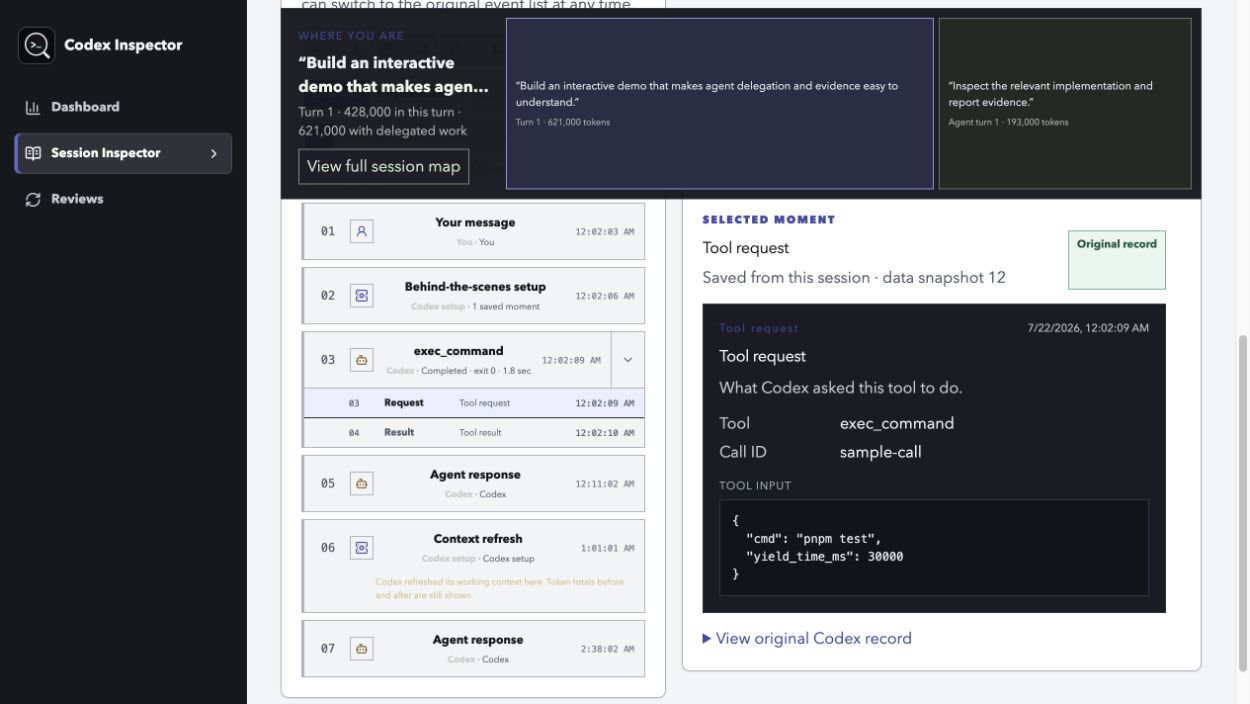Select the Turn 1 621,000 tokens block

tap(720, 103)
